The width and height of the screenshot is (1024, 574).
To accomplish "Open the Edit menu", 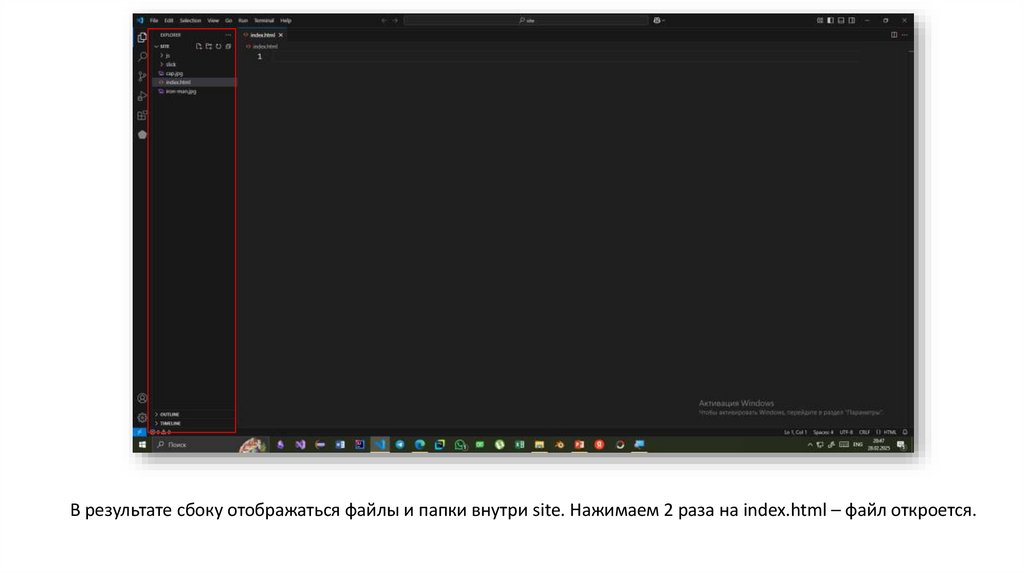I will pos(168,20).
